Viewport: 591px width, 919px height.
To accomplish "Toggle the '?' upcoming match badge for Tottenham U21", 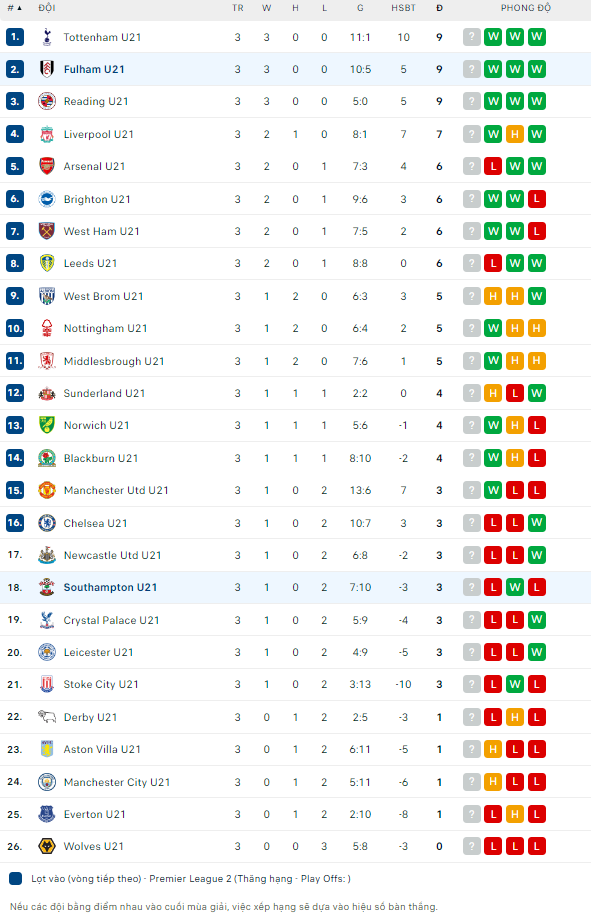I will 471,37.
